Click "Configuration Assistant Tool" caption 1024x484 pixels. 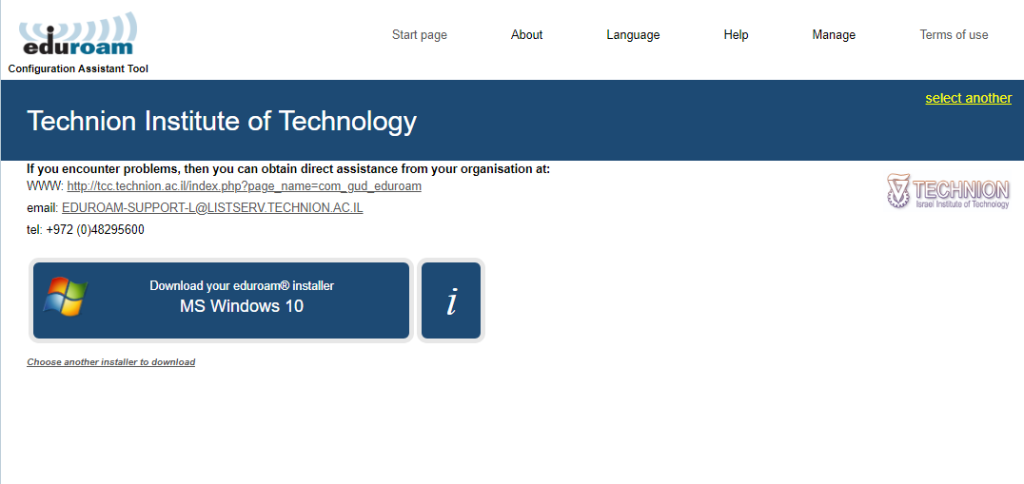78,69
